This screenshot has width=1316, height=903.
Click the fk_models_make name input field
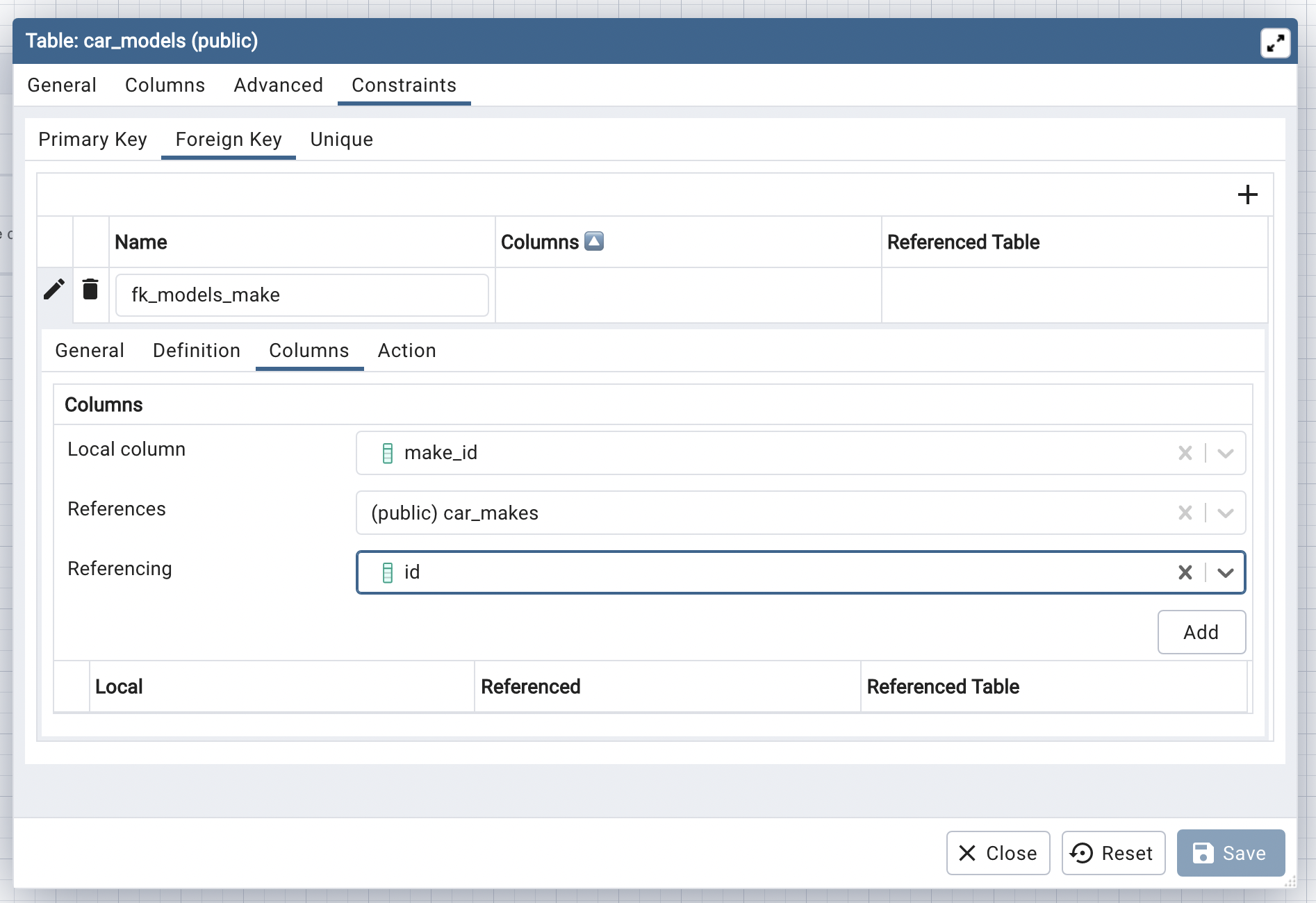click(x=302, y=295)
